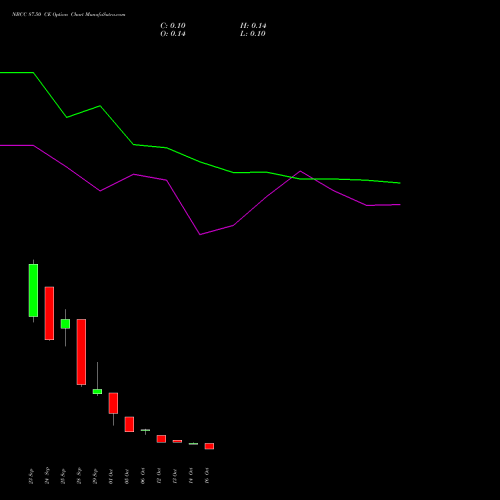The height and width of the screenshot is (500, 500).
Task: Select the open value "O: 0.14"
Action: pos(173,34)
